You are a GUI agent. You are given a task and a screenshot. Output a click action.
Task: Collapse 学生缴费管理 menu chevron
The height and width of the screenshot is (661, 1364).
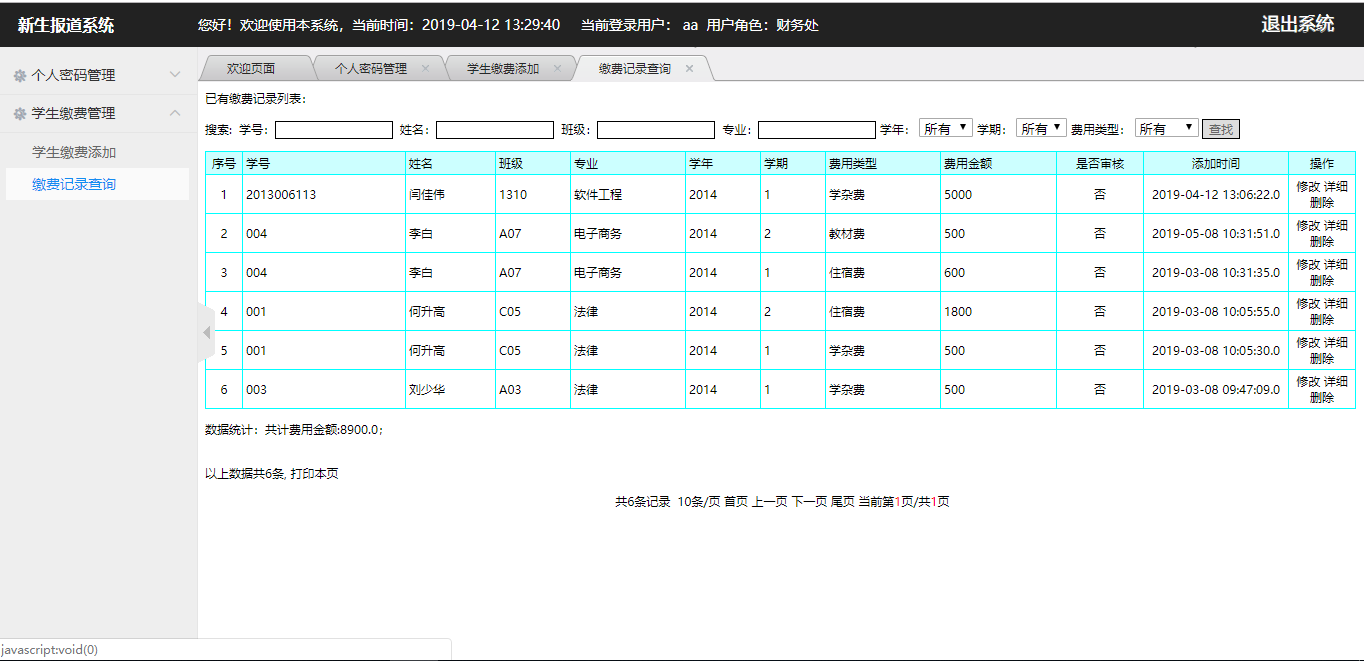click(175, 114)
